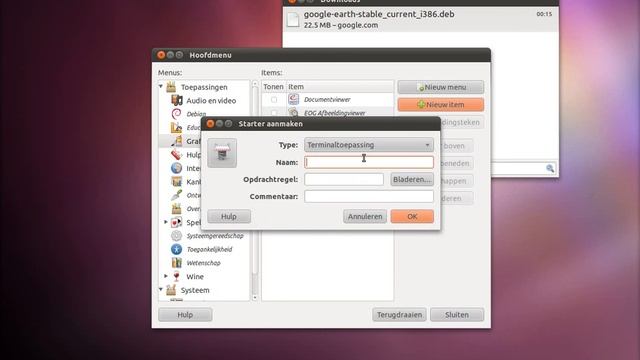Expand the Spelletjes menu node
The width and height of the screenshot is (640, 360).
tap(166, 222)
